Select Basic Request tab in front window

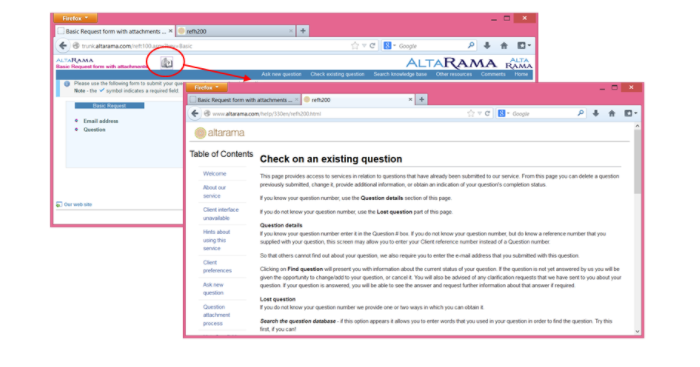point(244,100)
